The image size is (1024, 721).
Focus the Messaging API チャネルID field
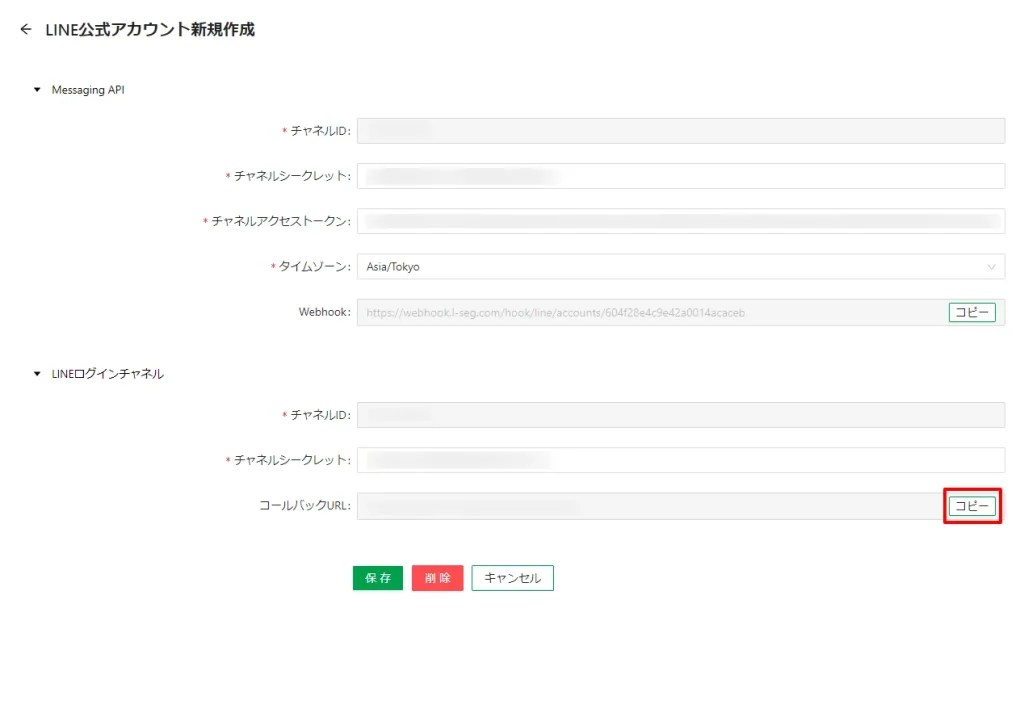point(680,131)
